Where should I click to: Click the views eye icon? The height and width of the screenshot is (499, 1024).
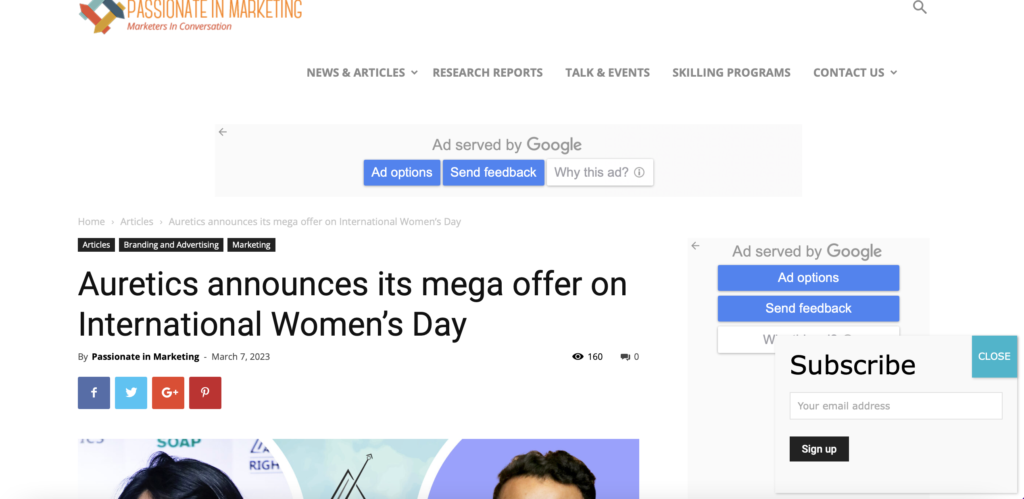coord(577,357)
